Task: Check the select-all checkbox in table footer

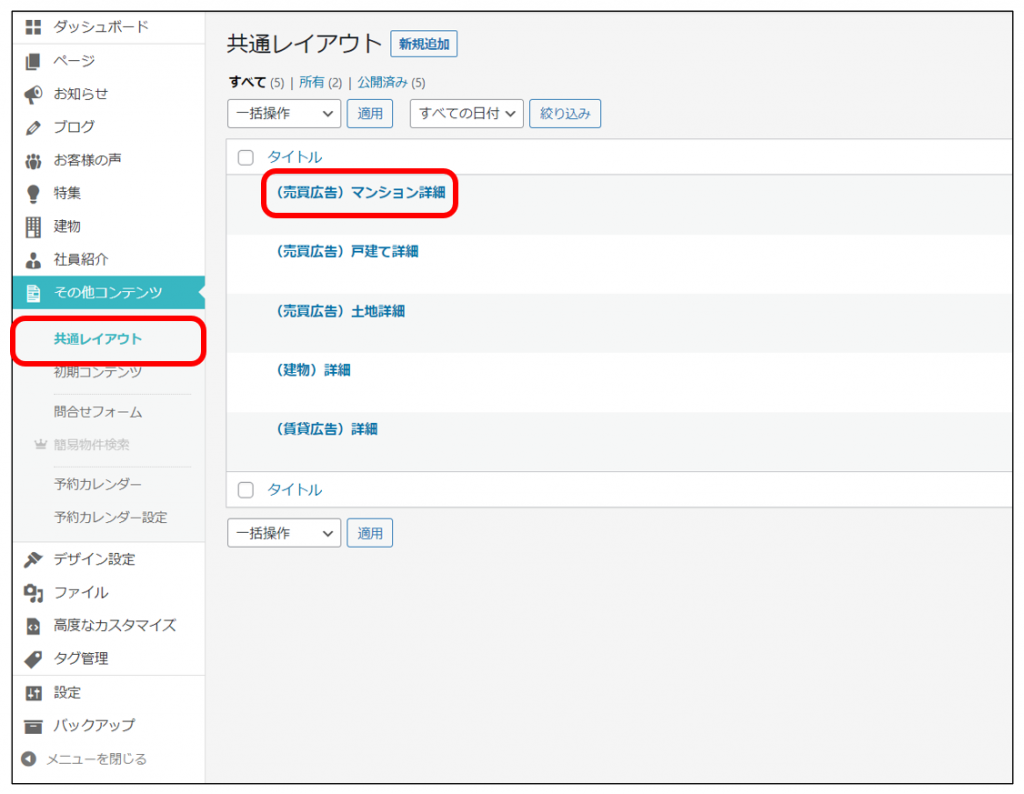Action: 246,490
